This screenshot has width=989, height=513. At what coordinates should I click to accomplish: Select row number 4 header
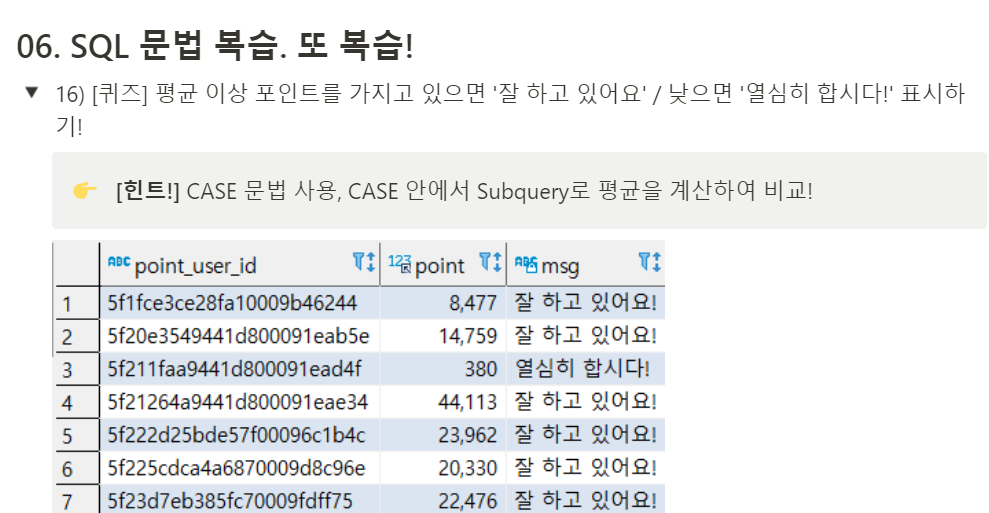click(x=77, y=402)
